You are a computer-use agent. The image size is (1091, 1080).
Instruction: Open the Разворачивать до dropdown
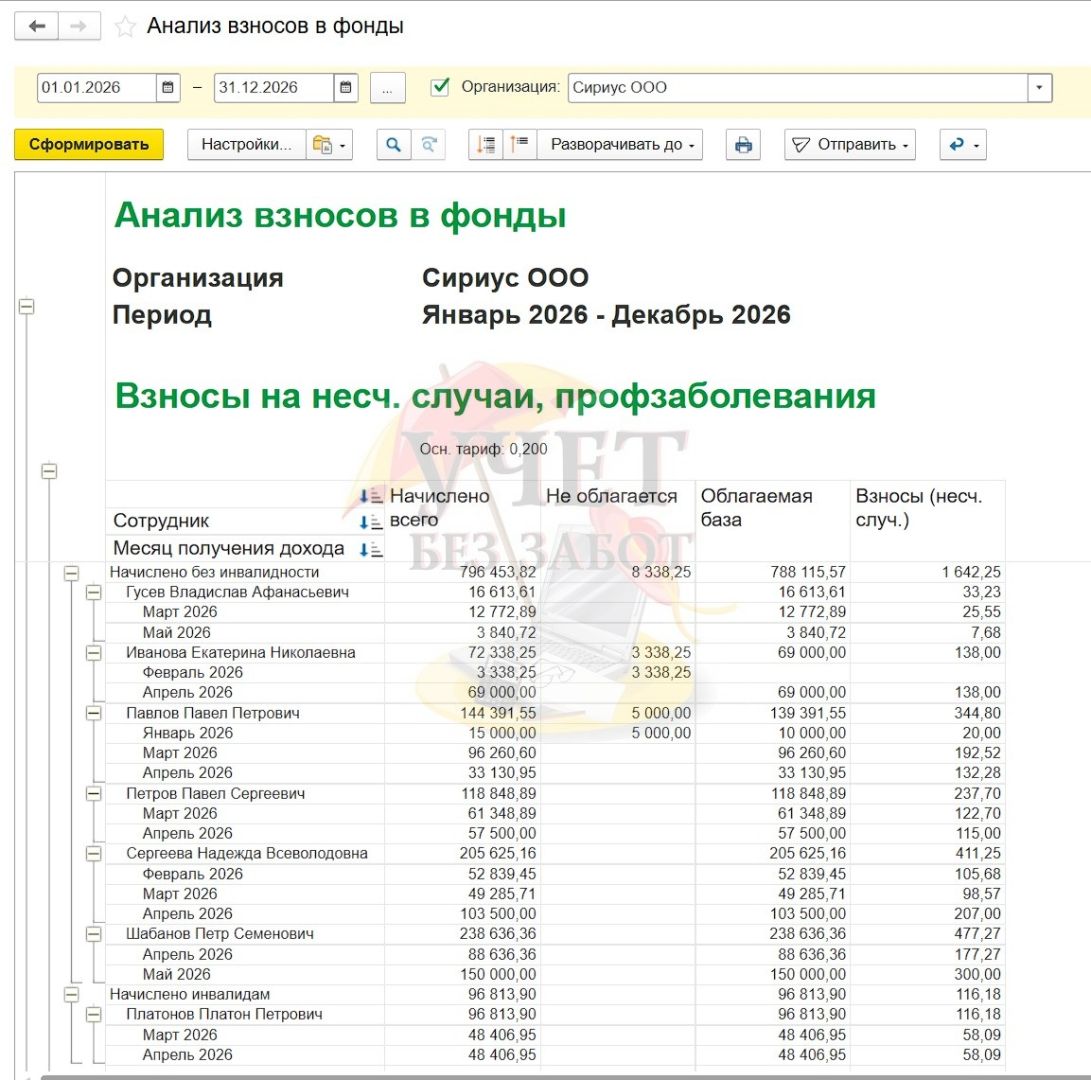[x=621, y=145]
